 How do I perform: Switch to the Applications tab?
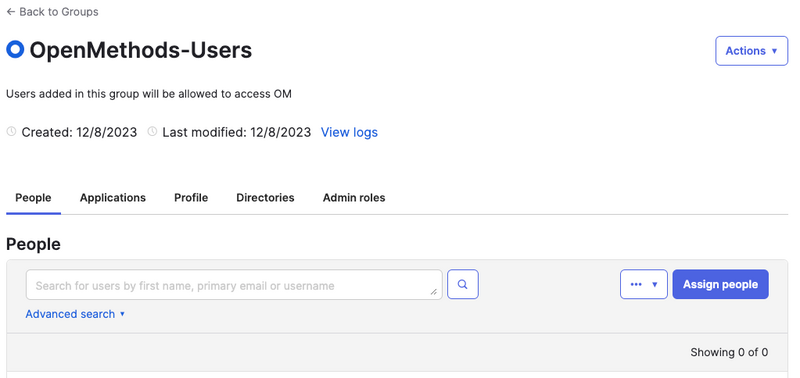tap(113, 197)
